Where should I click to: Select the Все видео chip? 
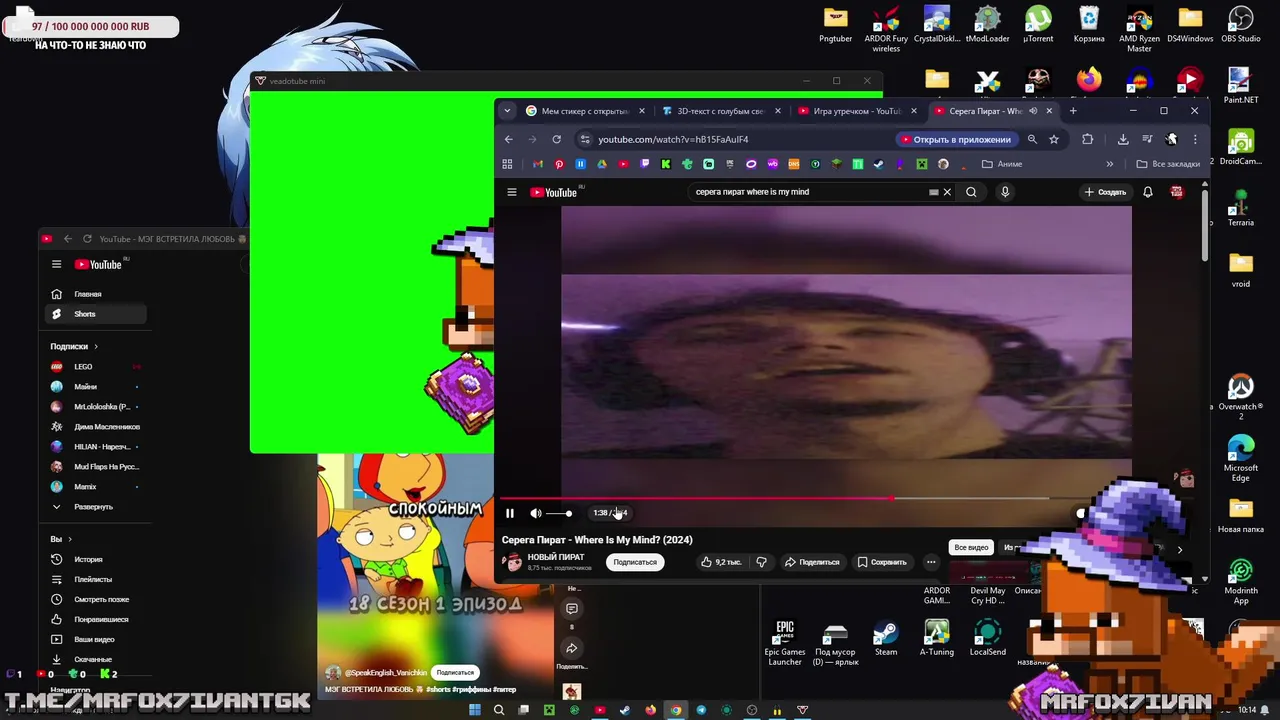(x=971, y=548)
